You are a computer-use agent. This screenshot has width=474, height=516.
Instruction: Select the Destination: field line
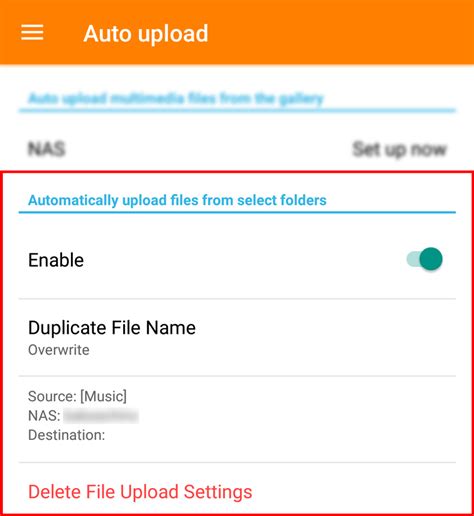coord(67,435)
